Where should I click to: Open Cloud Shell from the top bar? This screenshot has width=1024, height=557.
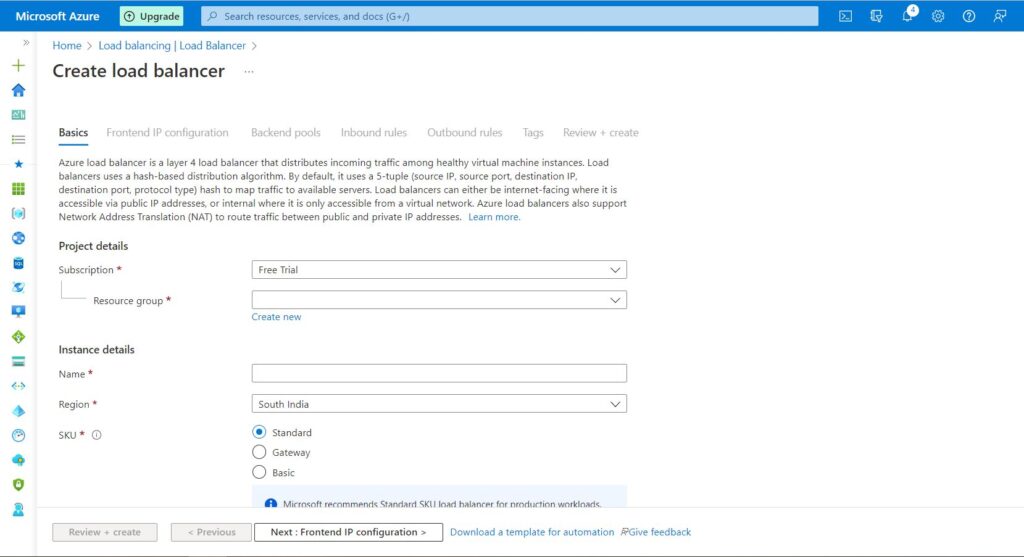845,16
